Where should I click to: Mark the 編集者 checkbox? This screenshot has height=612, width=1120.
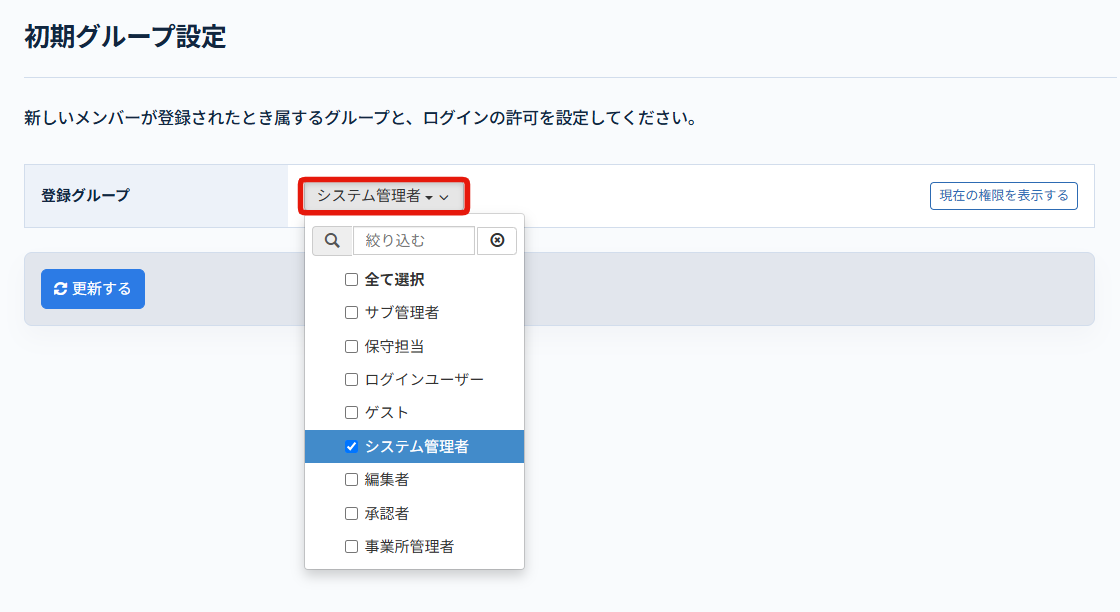351,480
